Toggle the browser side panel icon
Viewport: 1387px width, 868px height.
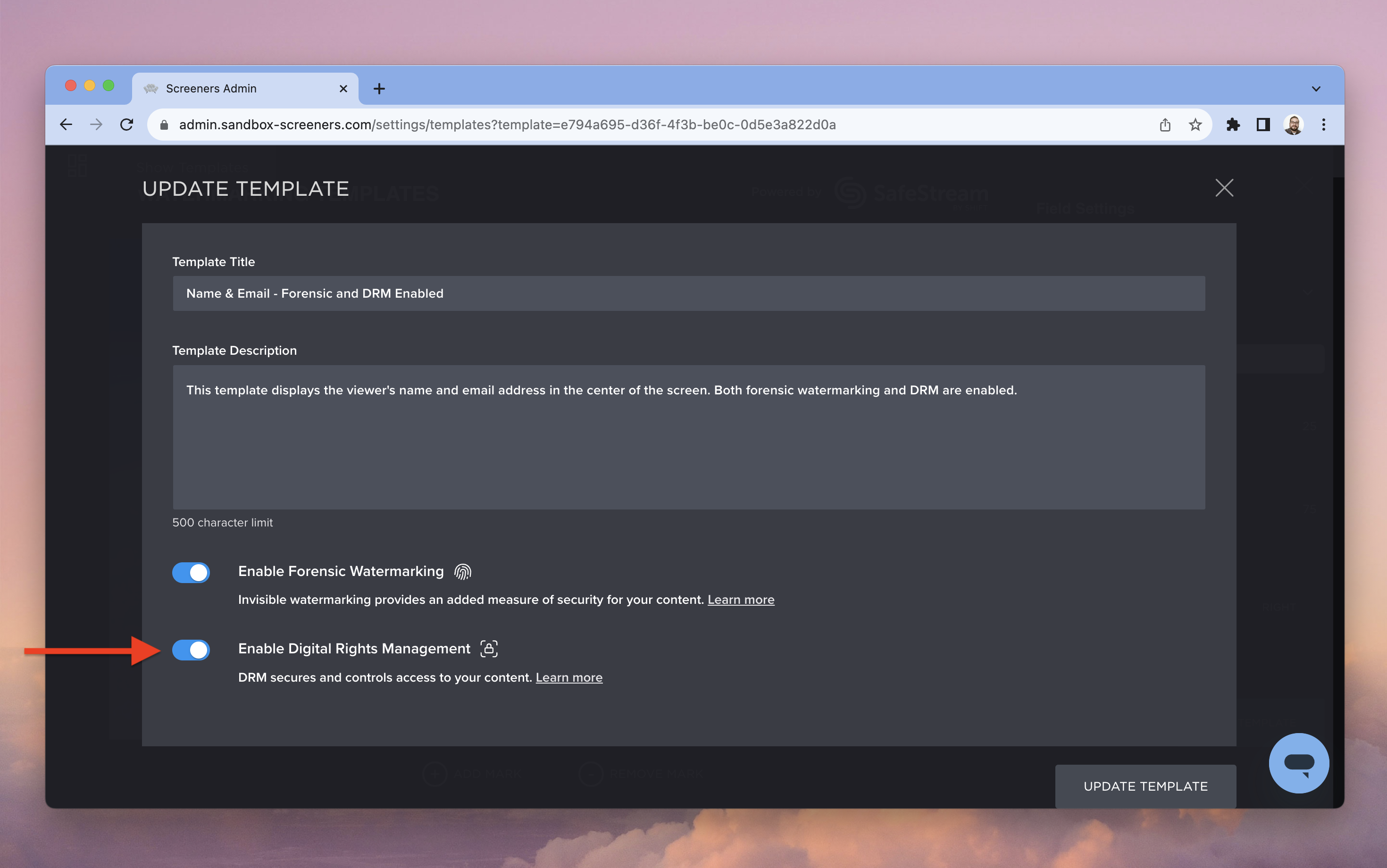(x=1263, y=125)
